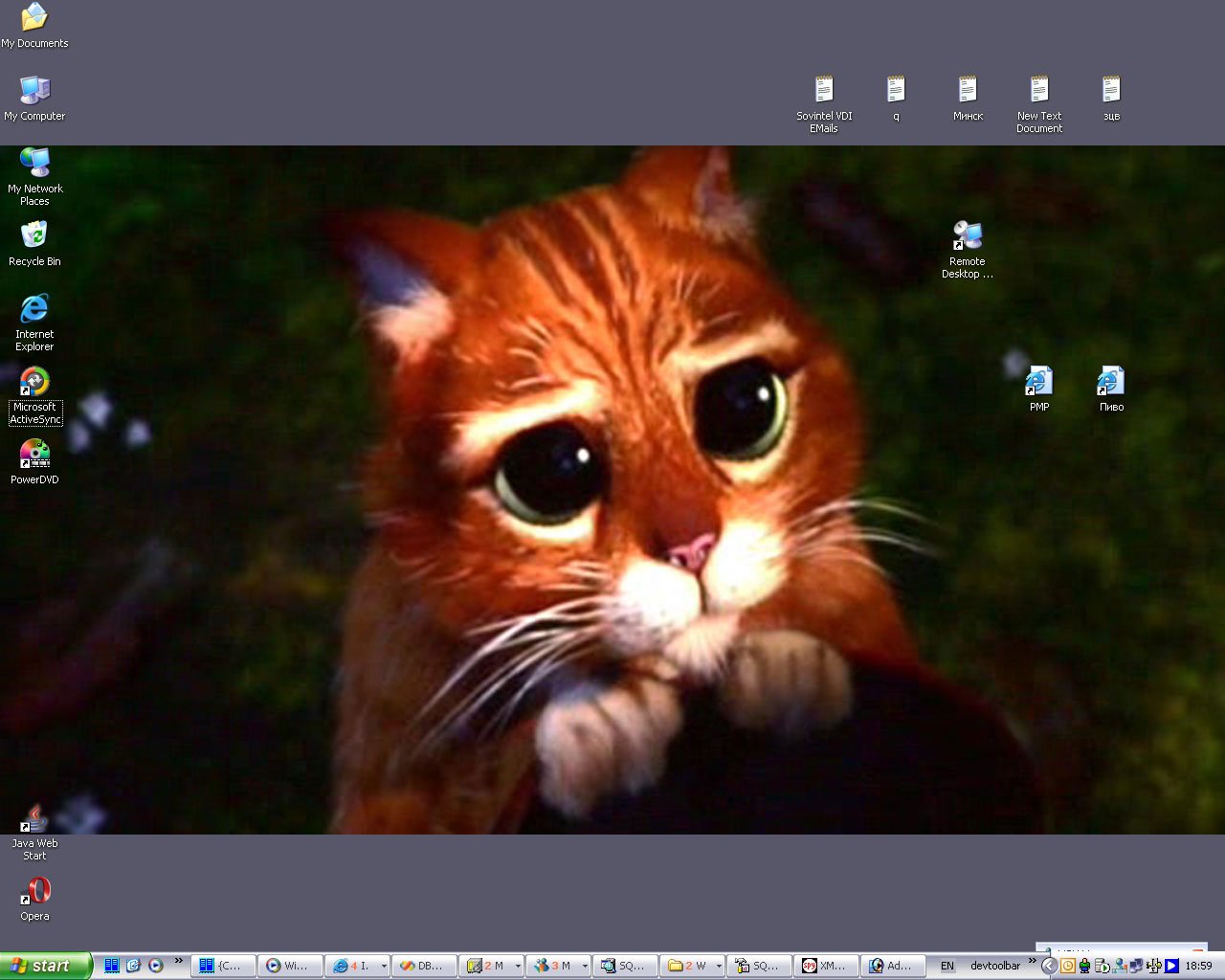Open the devtoolbar taskbar toolbar

[995, 966]
